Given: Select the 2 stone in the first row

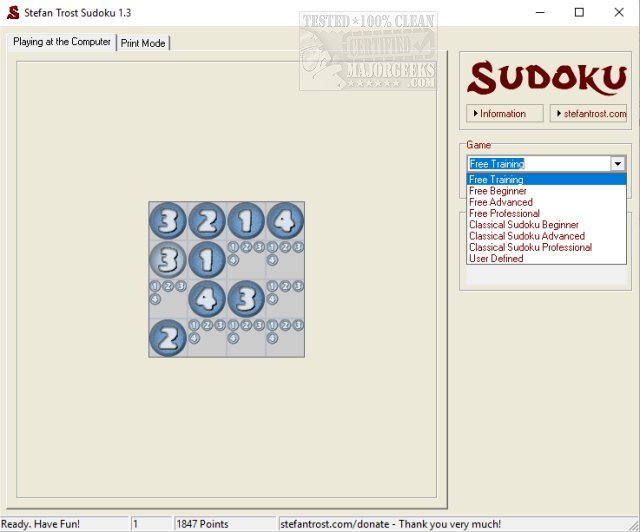Looking at the screenshot, I should (207, 221).
